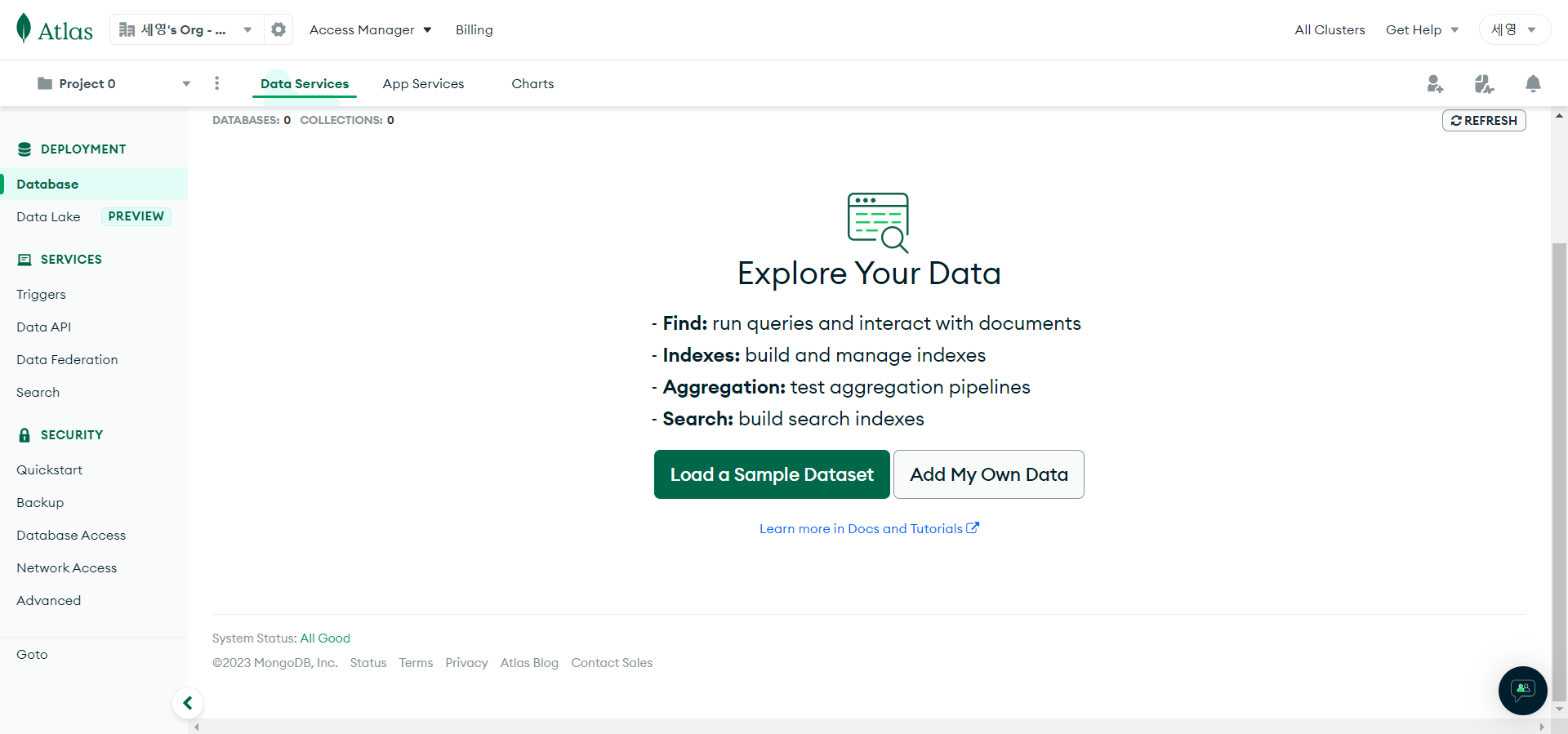Click the PREVIEW badge beside Data Lake

click(x=136, y=216)
